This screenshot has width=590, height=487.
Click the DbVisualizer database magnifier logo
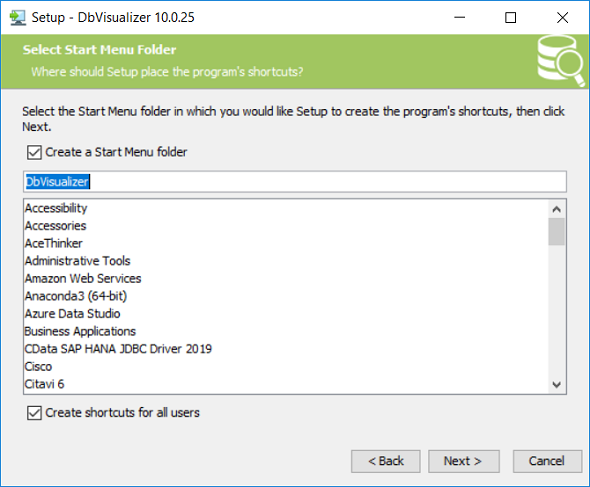[x=561, y=61]
